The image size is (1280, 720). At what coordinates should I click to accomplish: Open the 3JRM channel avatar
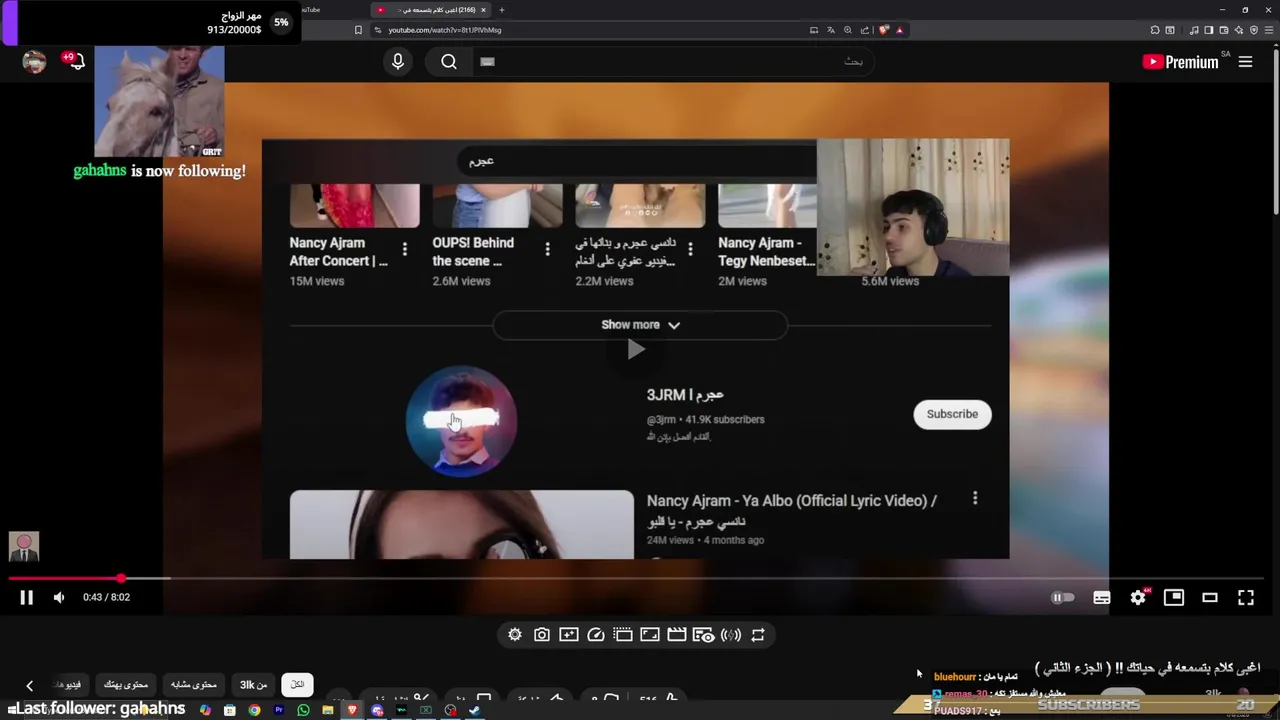click(461, 421)
